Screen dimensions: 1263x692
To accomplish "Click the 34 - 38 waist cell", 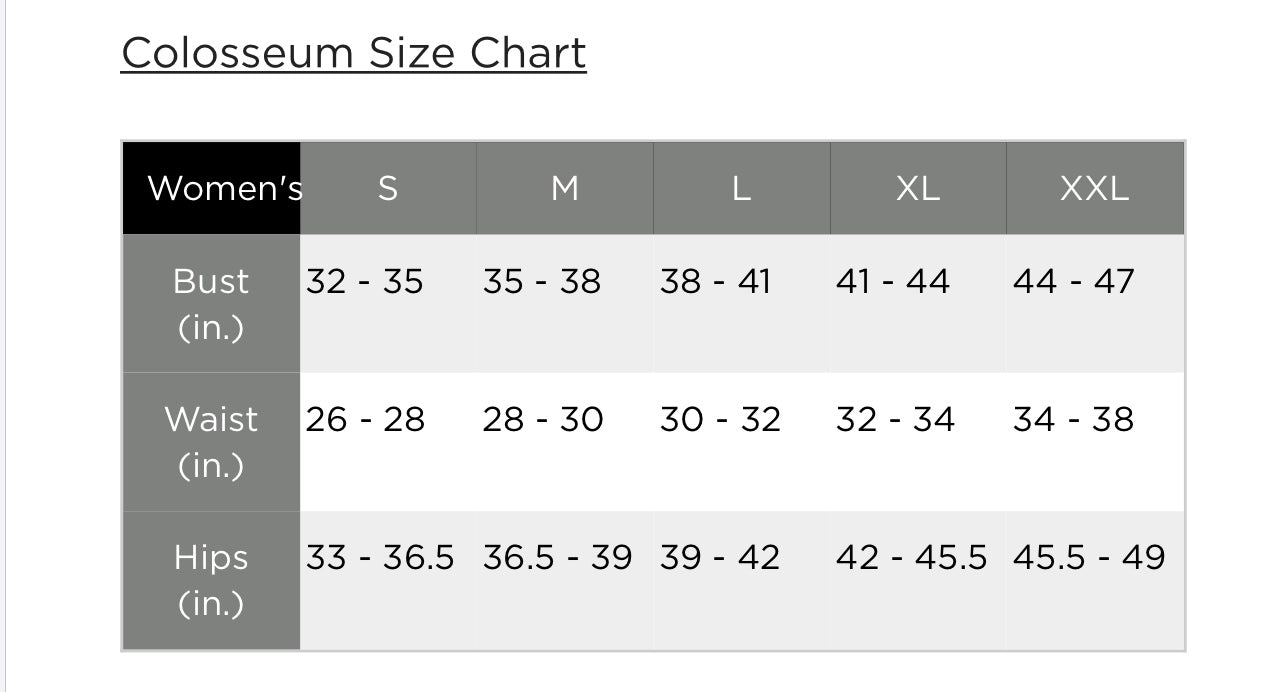I will point(1073,420).
